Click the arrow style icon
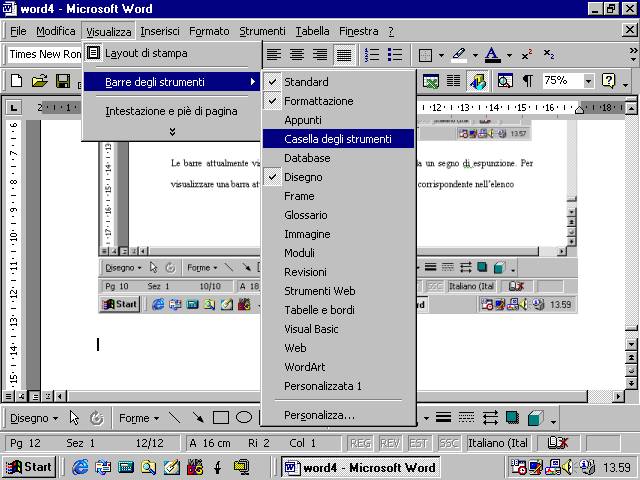This screenshot has height=480, width=640. point(489,418)
